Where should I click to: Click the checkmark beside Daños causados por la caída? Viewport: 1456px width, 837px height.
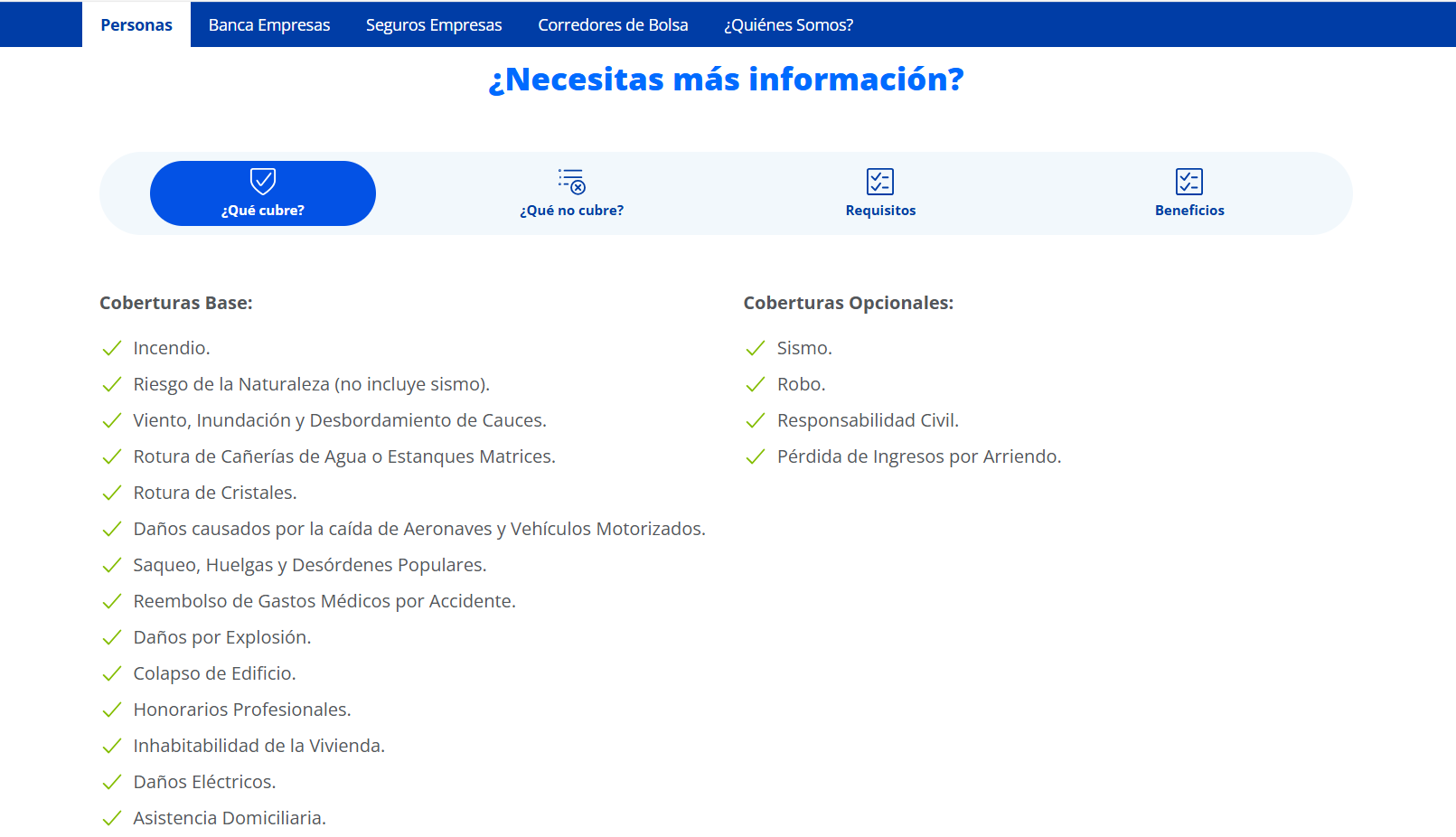pos(112,530)
